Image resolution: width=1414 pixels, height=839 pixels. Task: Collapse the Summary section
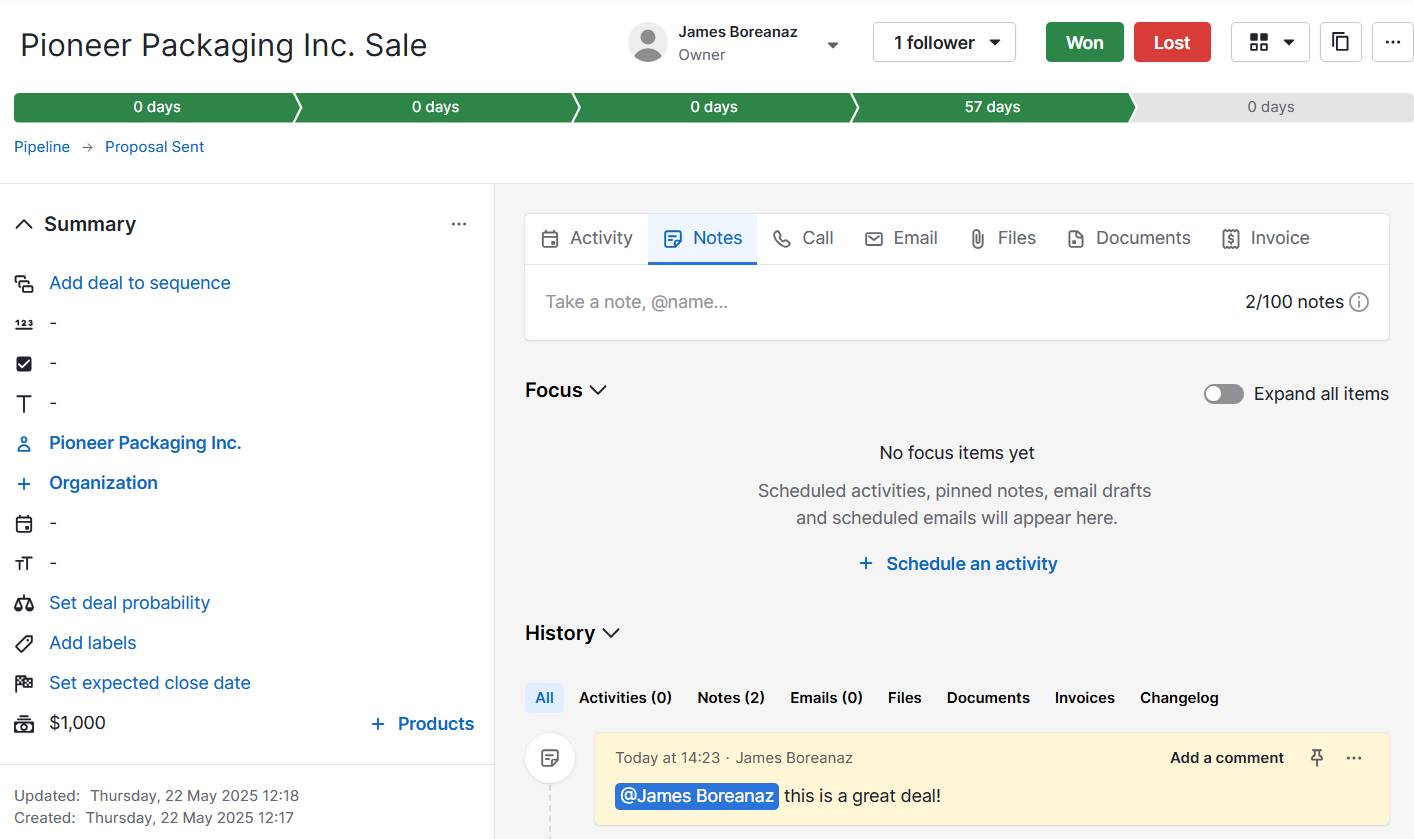22,223
